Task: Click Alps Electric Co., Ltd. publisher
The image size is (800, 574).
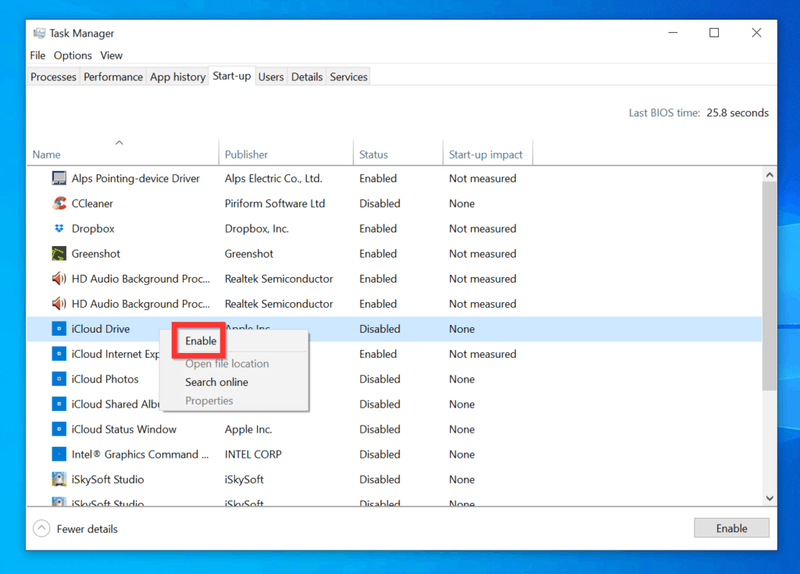Action: 273,179
